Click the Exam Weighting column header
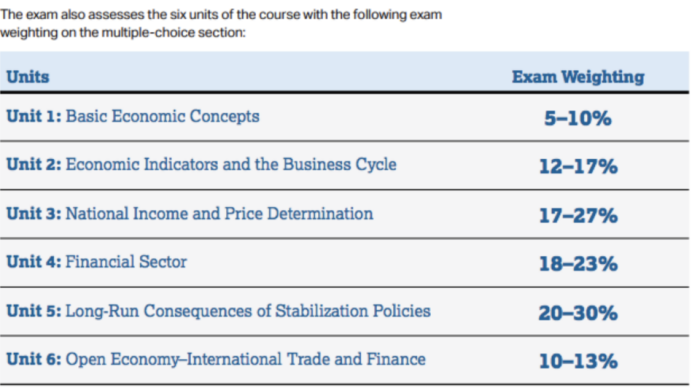Screen dimensions: 692x388 tap(578, 77)
